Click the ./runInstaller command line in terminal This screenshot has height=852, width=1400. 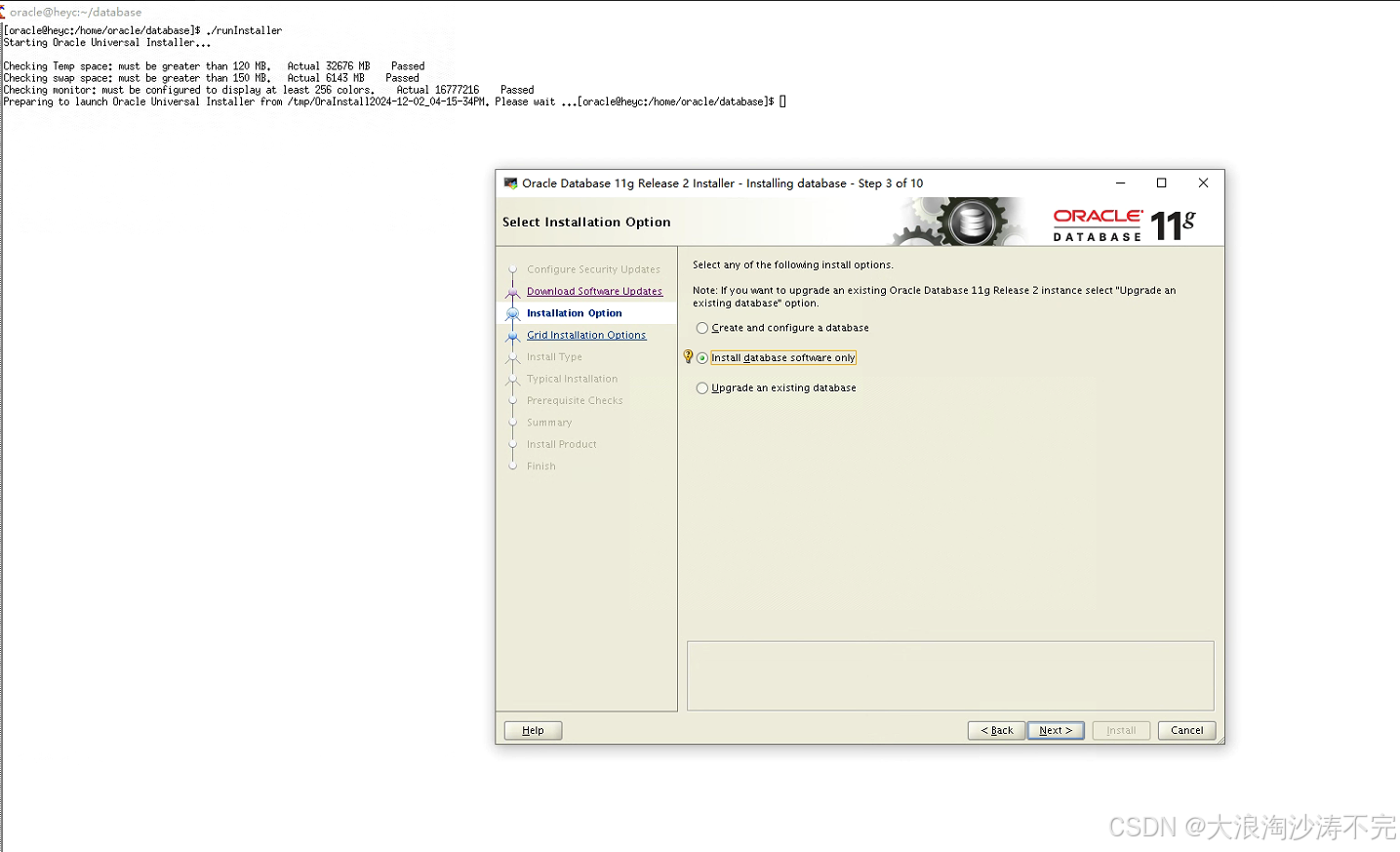click(143, 30)
